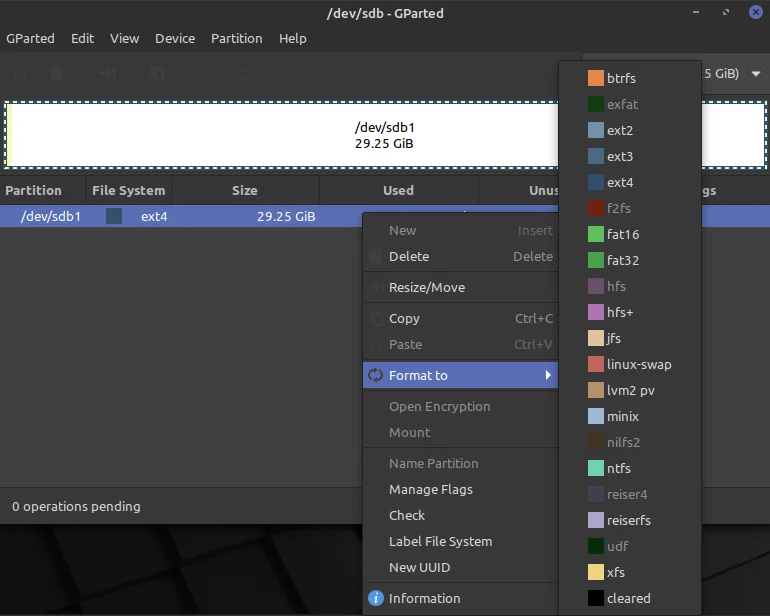Click the '0 operations pending' status text
Image resolution: width=770 pixels, height=616 pixels.
76,506
